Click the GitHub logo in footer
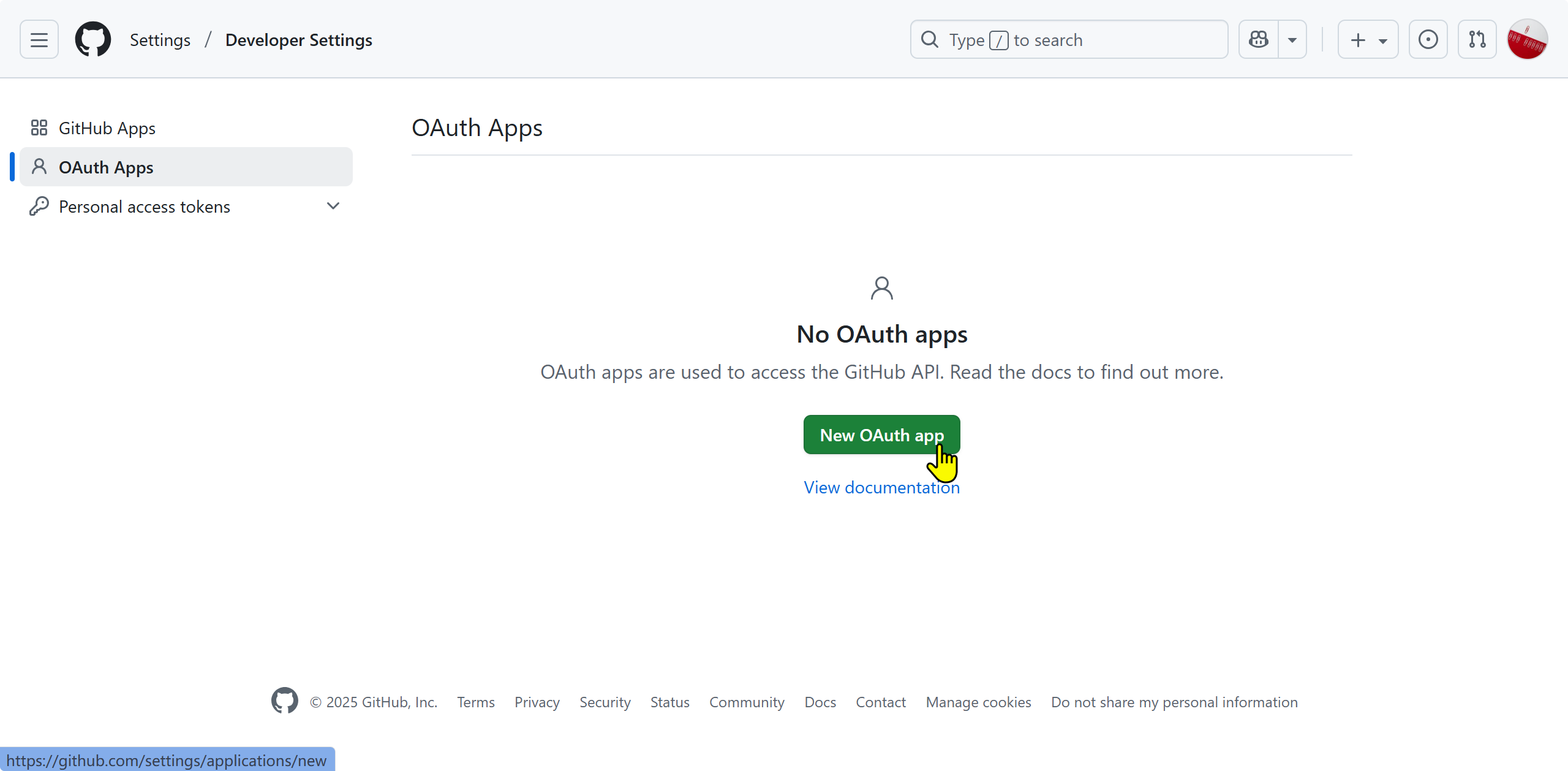 click(285, 701)
